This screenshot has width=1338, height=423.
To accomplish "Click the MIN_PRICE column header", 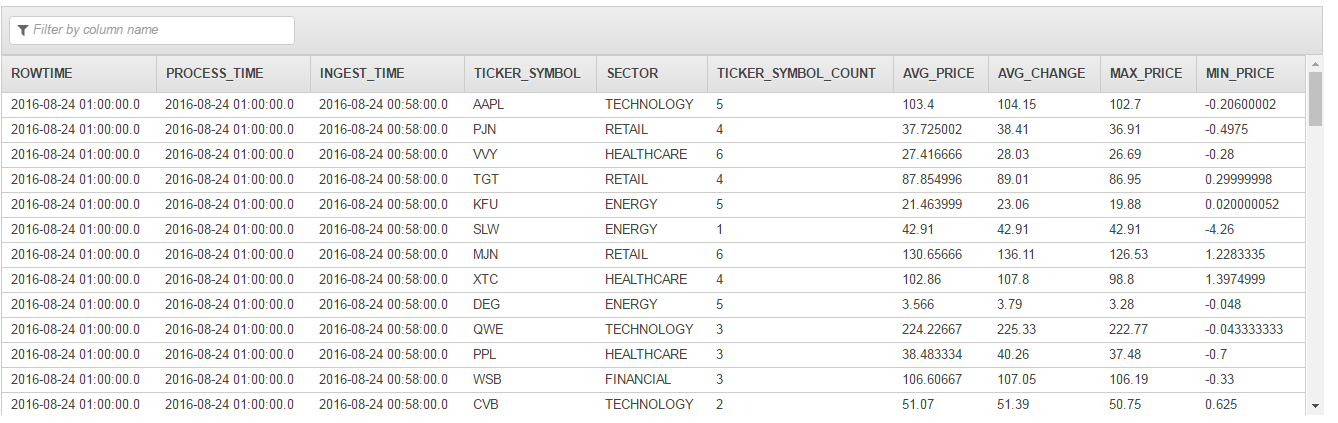I will click(x=1251, y=73).
